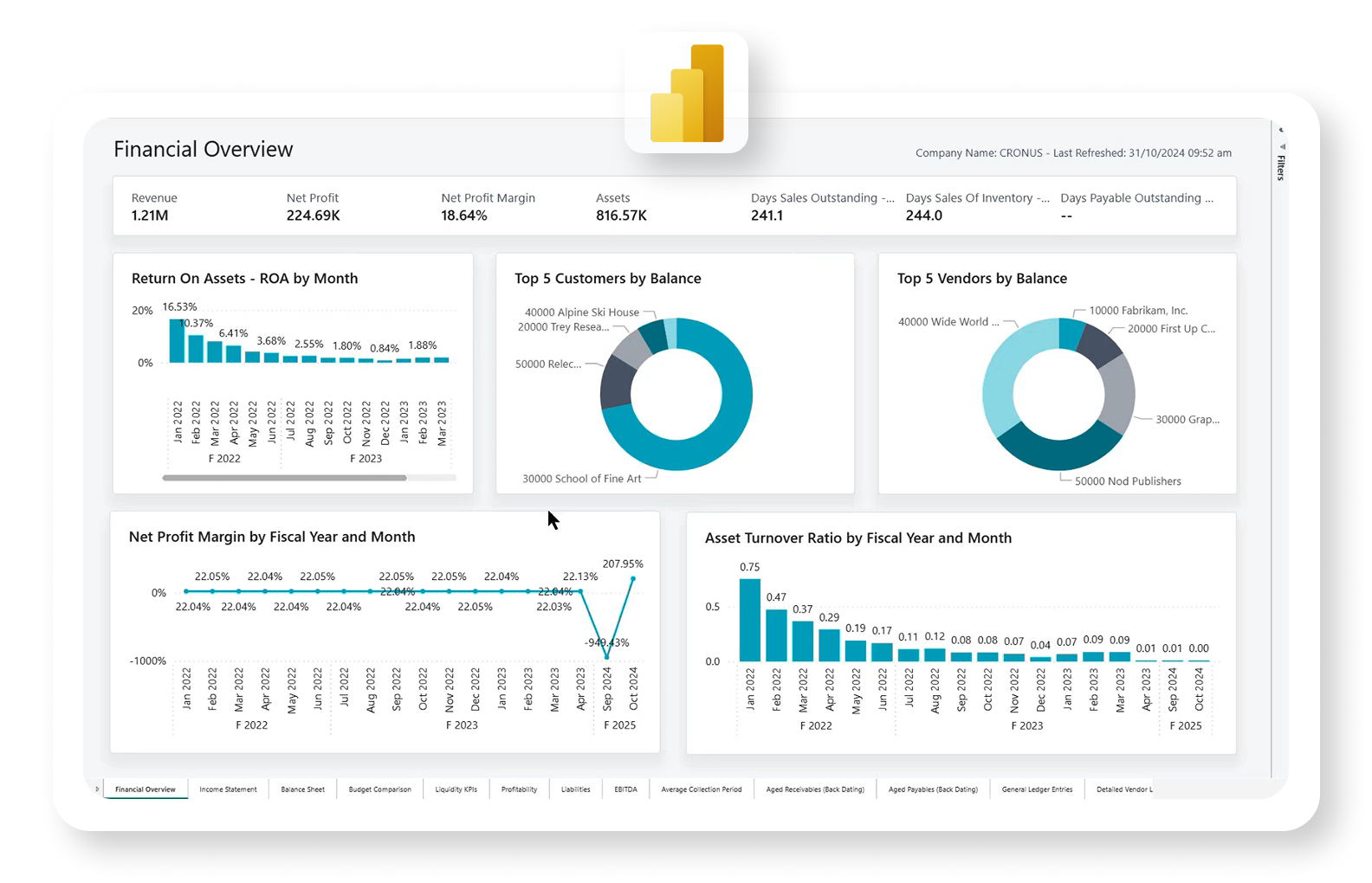Click F 2025 axis label in turnover chart
Viewport: 1372px width, 883px height.
1185,726
